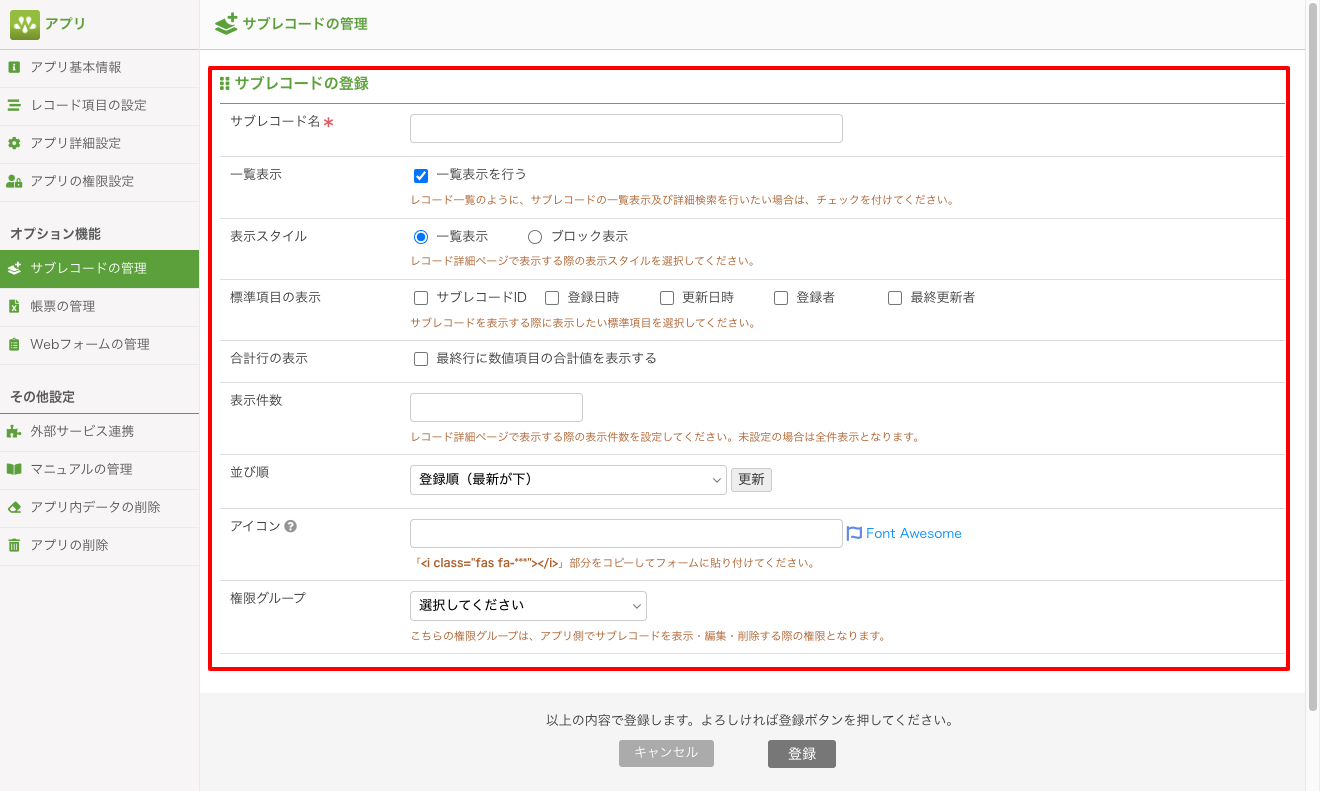Image resolution: width=1320 pixels, height=791 pixels.
Task: Check the 登録日時 checkbox
Action: point(552,298)
